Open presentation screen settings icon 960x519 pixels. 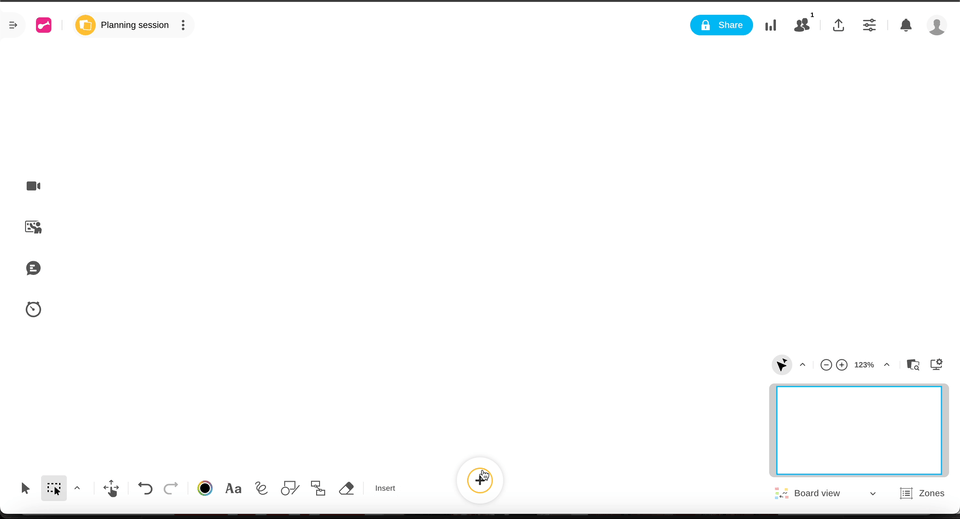(x=936, y=365)
